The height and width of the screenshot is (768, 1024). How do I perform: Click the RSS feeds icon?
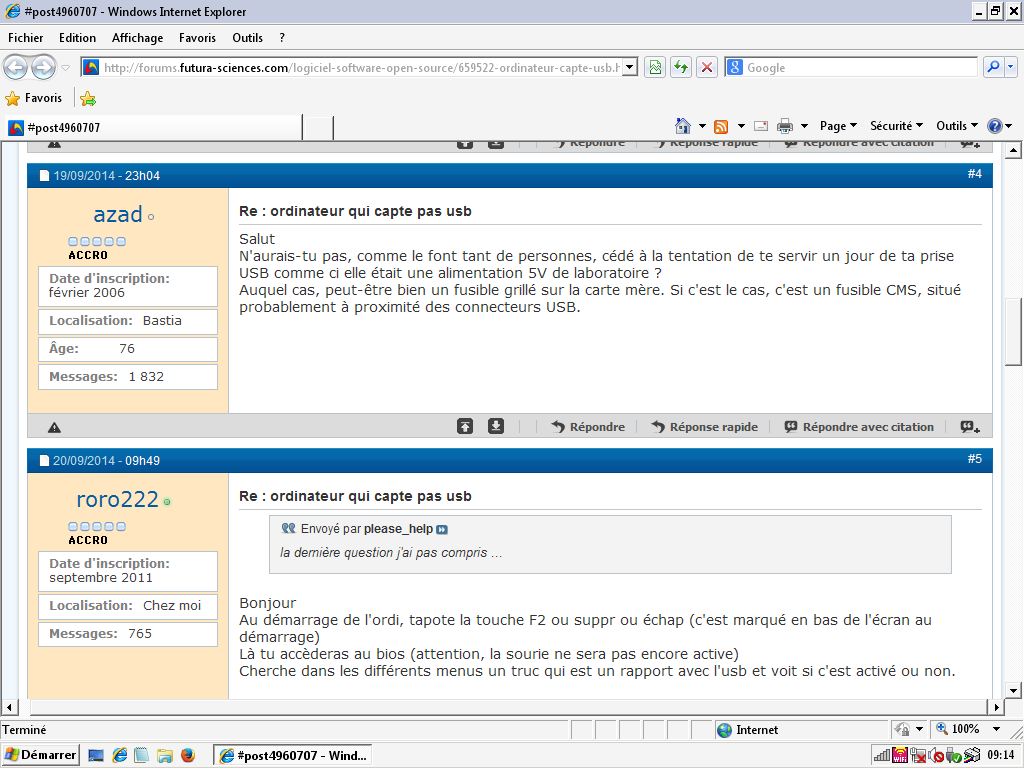(721, 126)
